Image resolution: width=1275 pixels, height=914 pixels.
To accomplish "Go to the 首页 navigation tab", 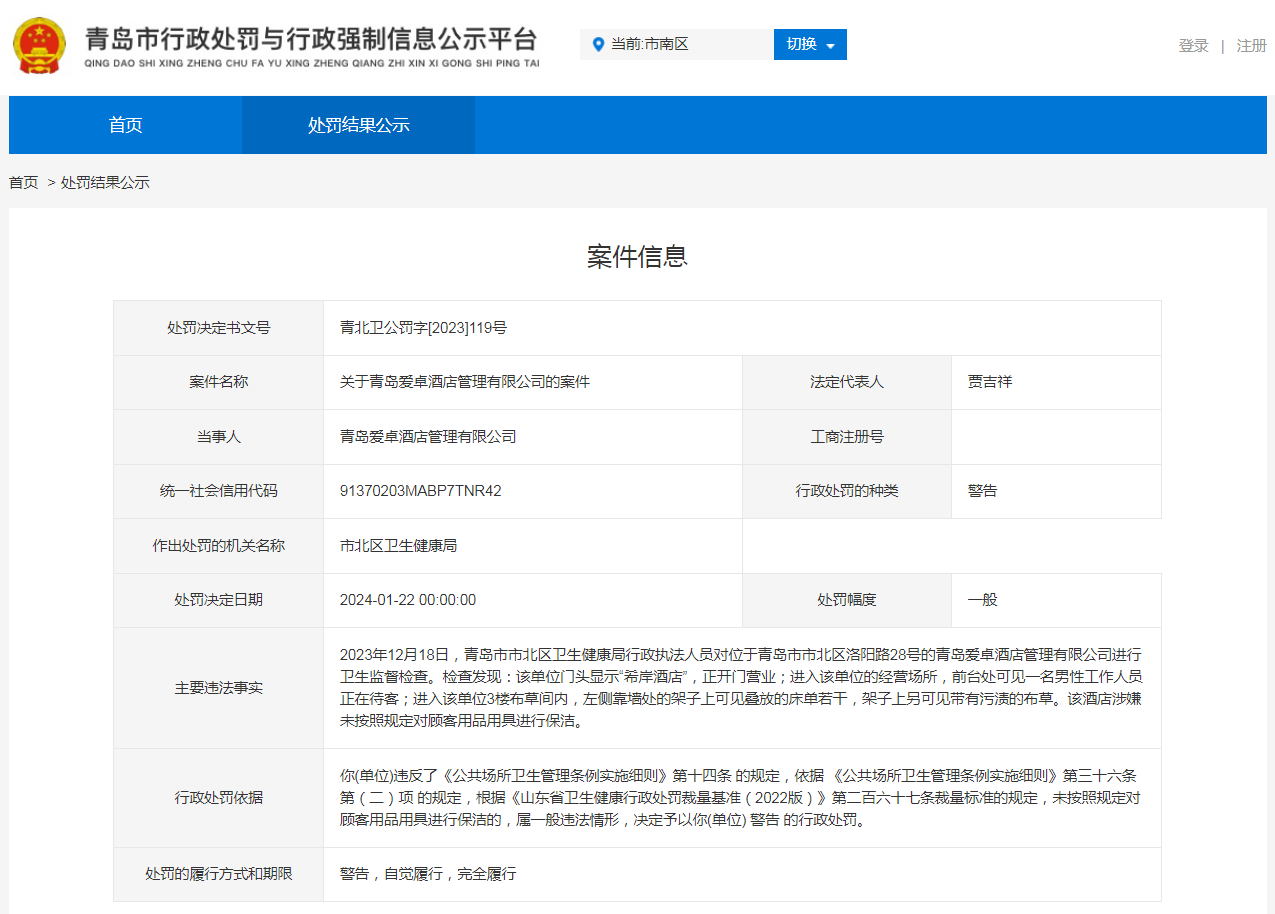I will pyautogui.click(x=126, y=125).
